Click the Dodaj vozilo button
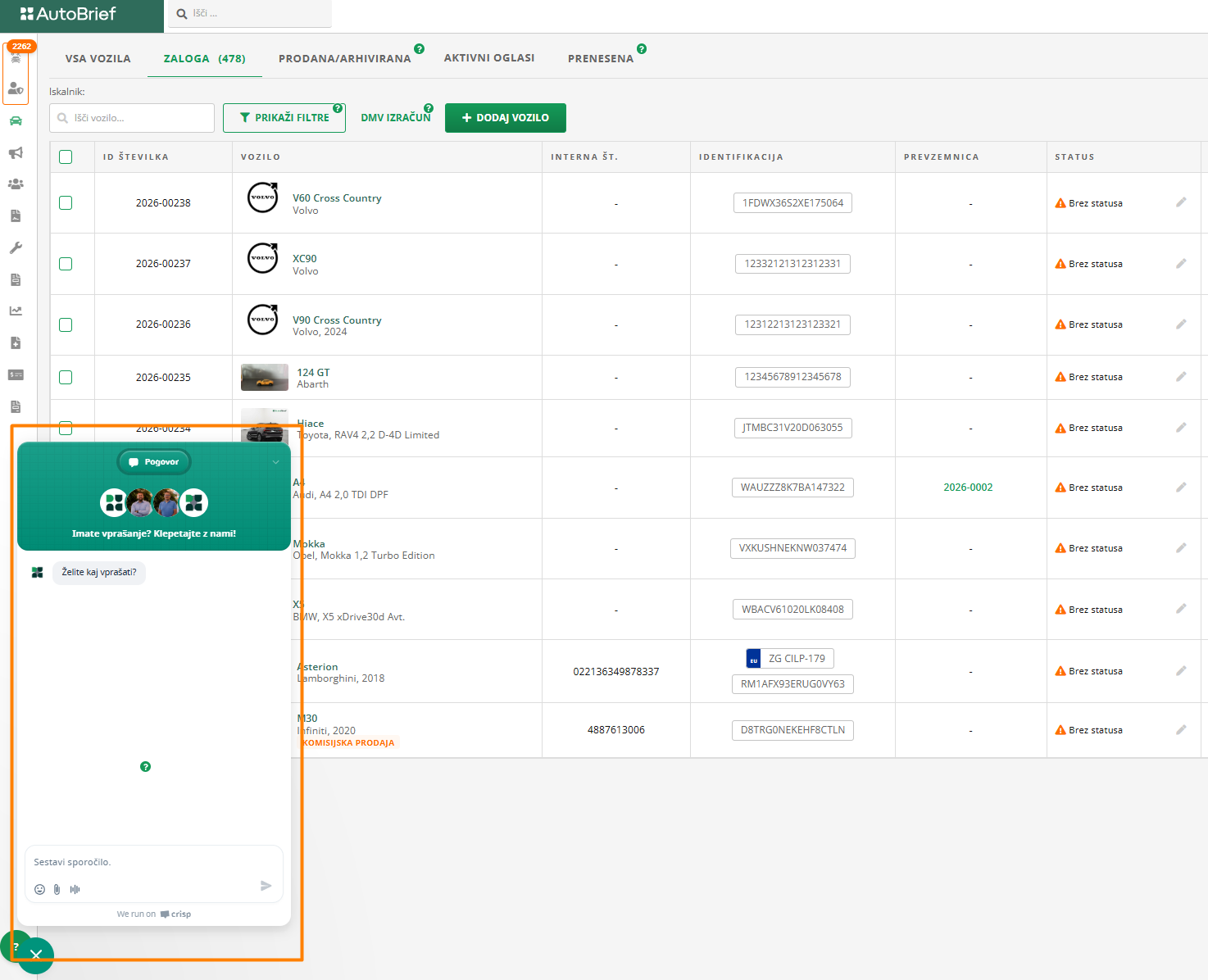This screenshot has width=1208, height=980. (x=506, y=118)
